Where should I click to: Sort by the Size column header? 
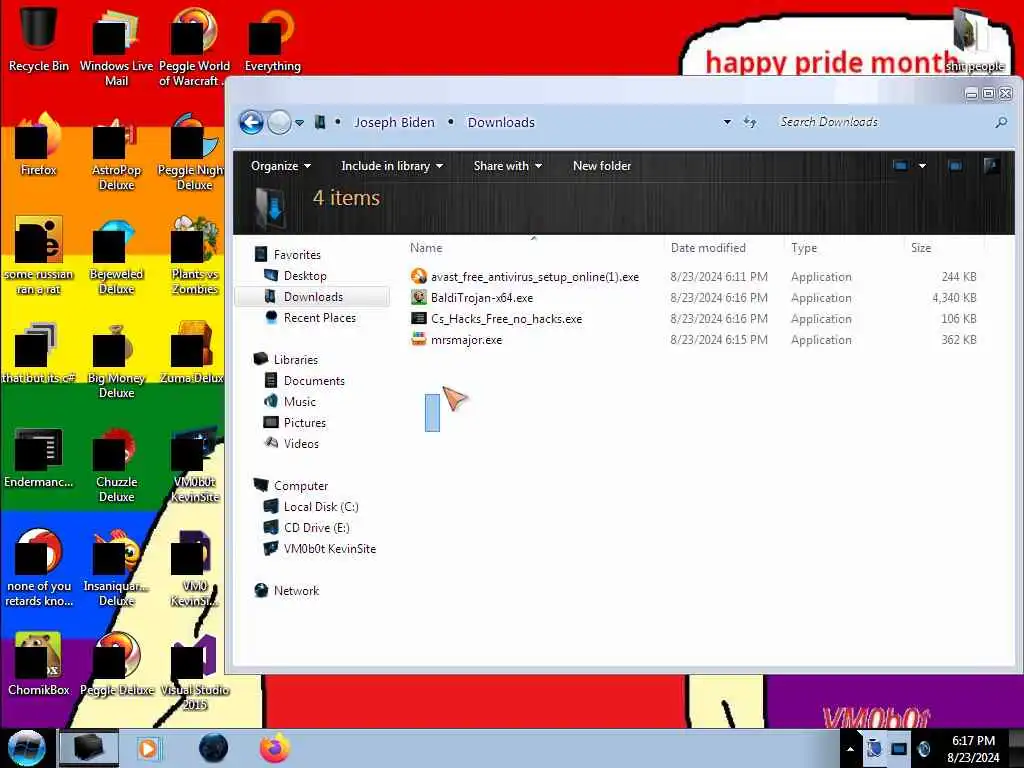tap(921, 248)
